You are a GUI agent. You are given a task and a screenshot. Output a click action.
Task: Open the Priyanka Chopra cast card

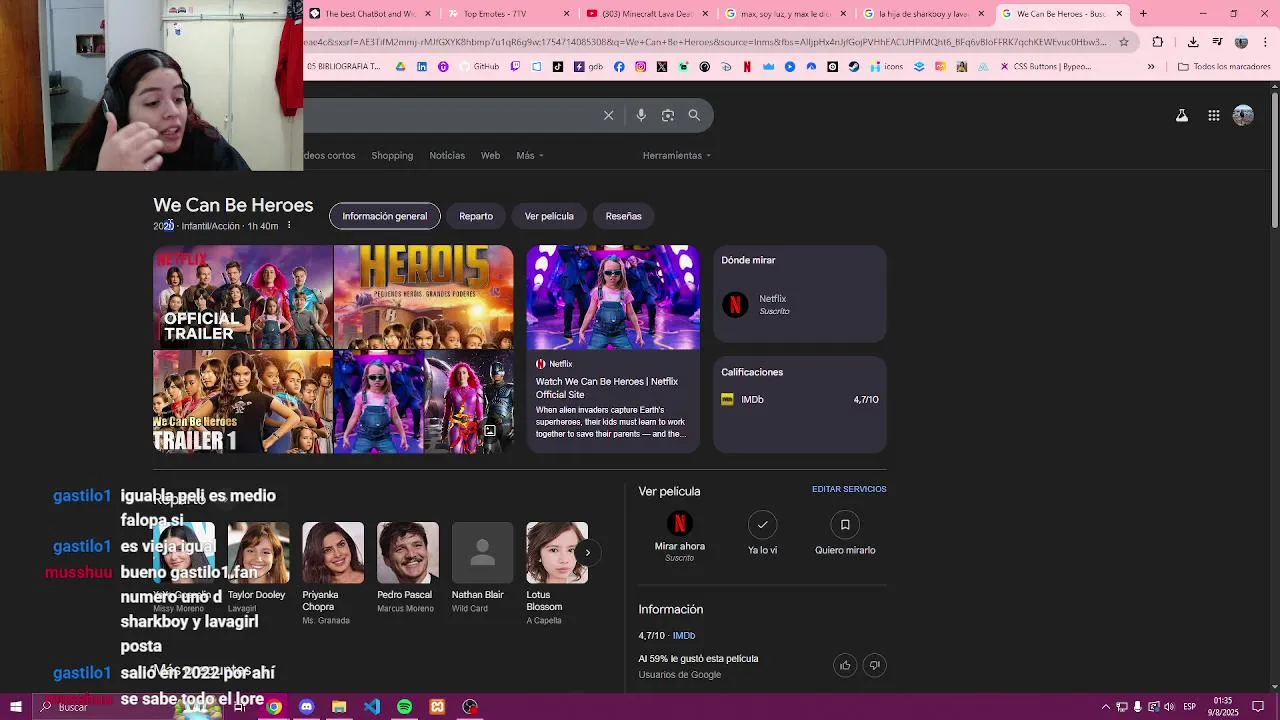332,573
